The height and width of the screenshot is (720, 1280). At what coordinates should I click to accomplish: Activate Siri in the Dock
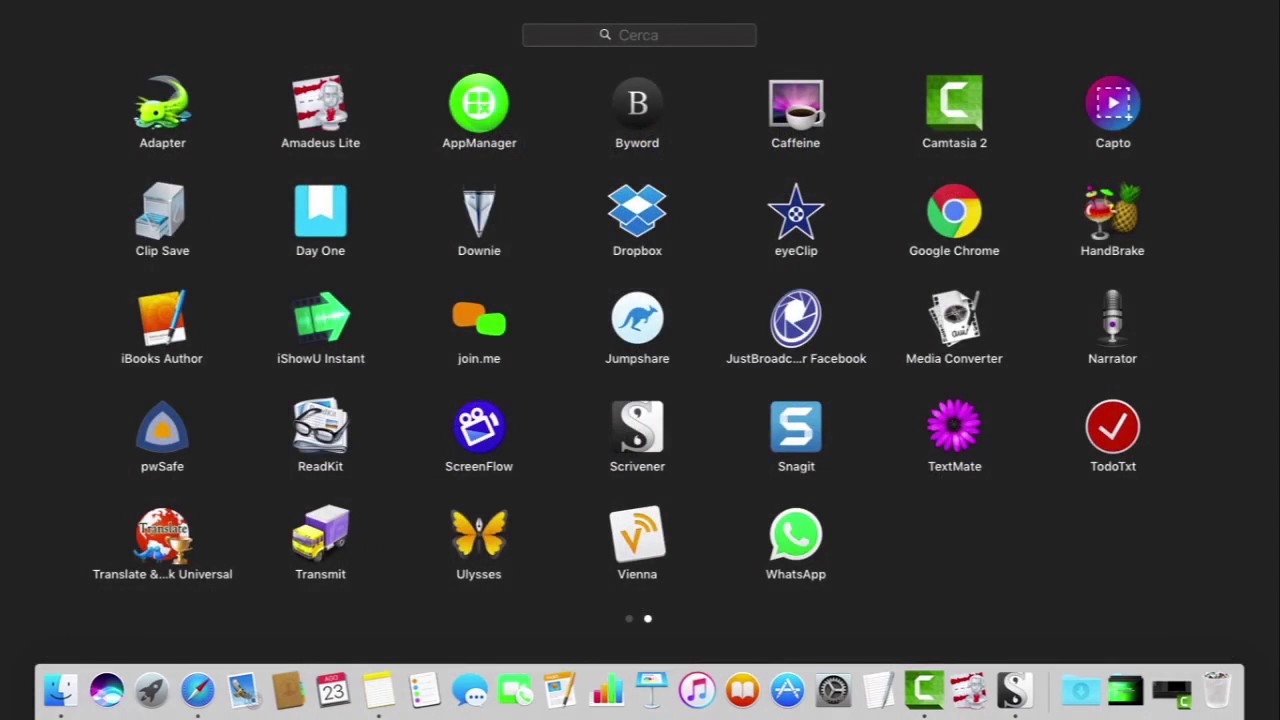click(x=107, y=690)
